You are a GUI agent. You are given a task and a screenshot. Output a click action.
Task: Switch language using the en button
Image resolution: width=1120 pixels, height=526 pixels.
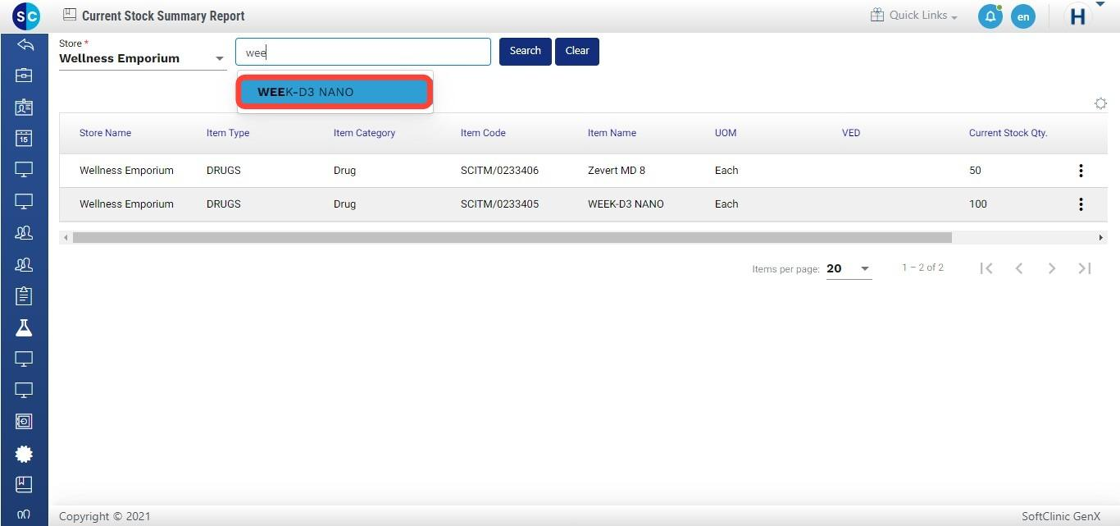tap(1022, 17)
